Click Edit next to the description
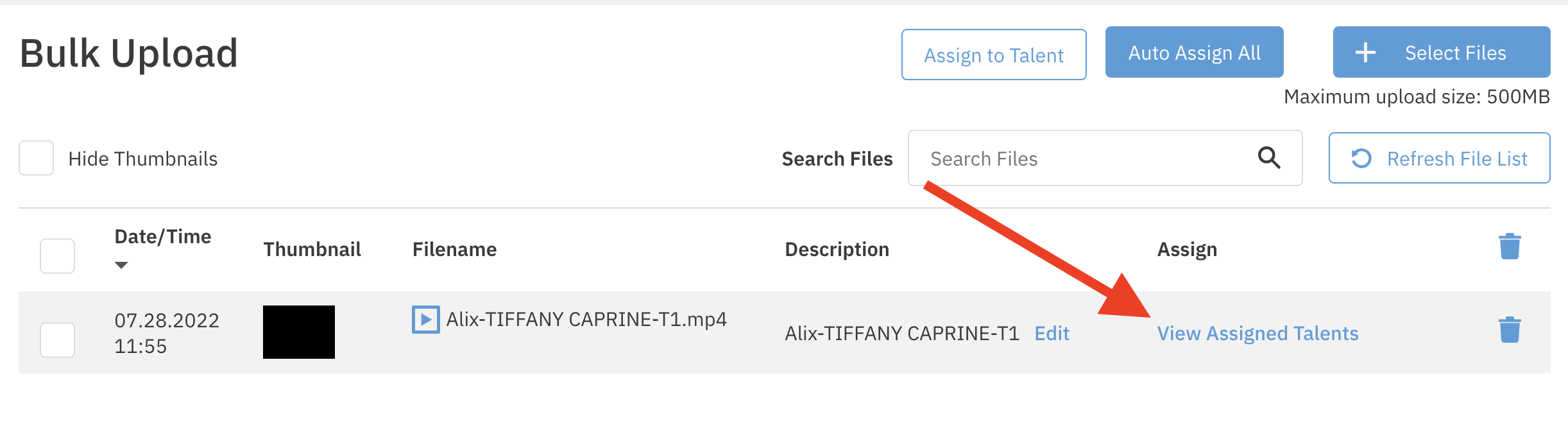This screenshot has height=430, width=1568. (x=1052, y=334)
